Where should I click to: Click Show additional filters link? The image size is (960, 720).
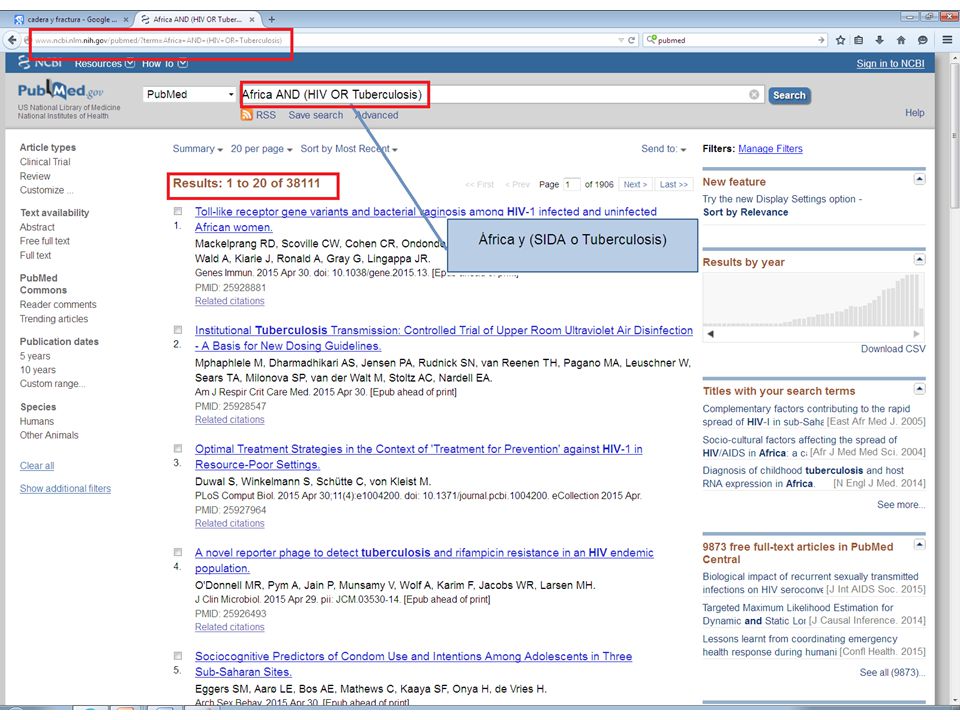65,489
